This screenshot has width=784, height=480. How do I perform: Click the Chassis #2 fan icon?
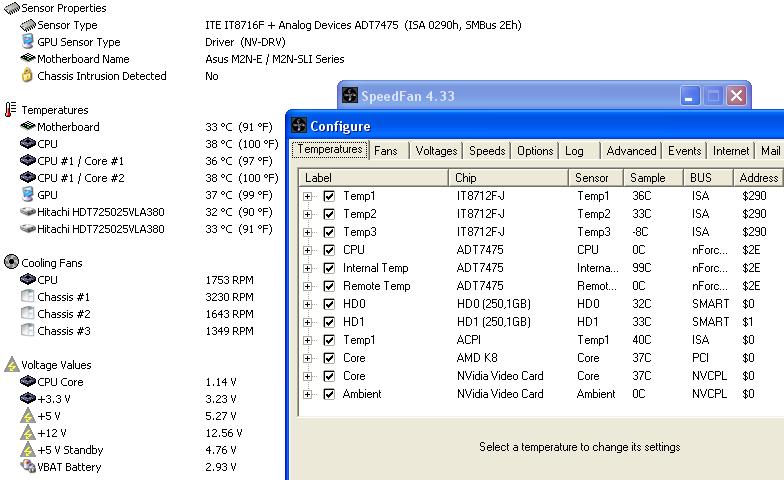click(28, 313)
